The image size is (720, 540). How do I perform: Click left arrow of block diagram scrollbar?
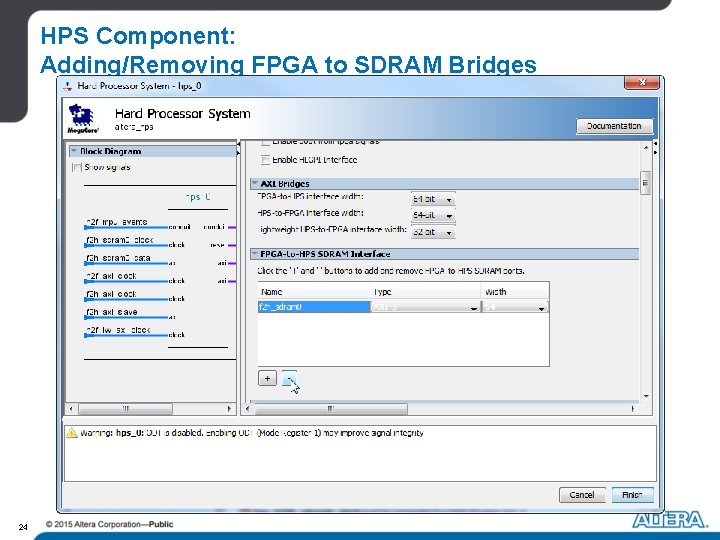click(71, 409)
